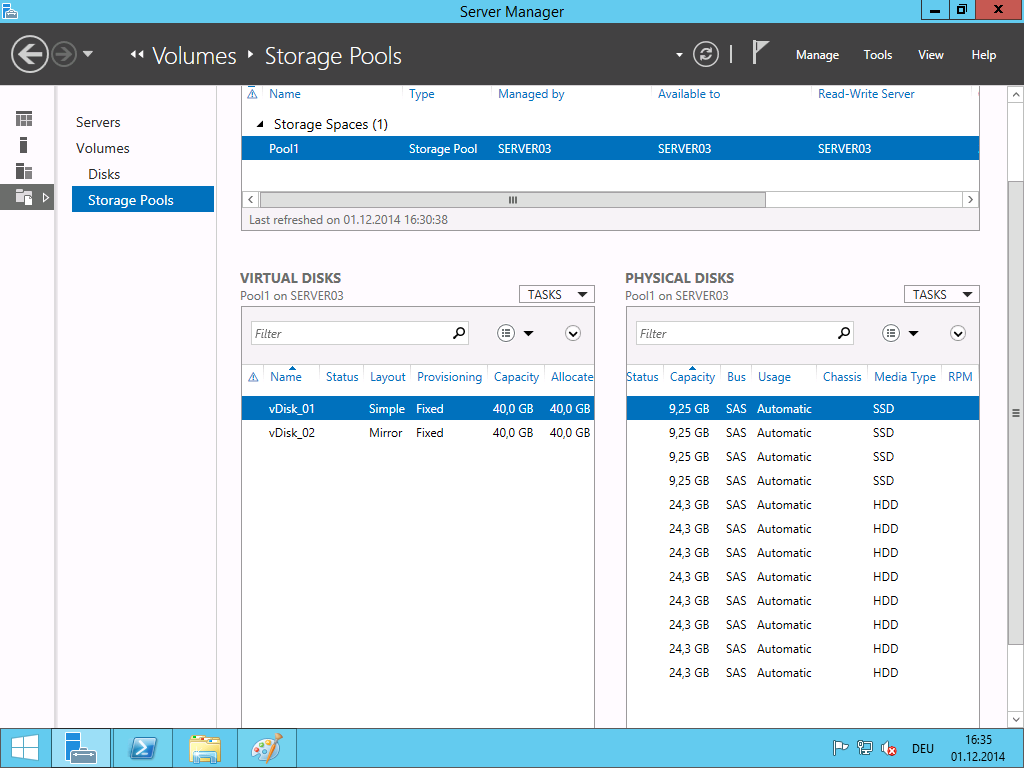This screenshot has height=768, width=1024.
Task: Open Virtual Disks list options icon
Action: (x=506, y=333)
